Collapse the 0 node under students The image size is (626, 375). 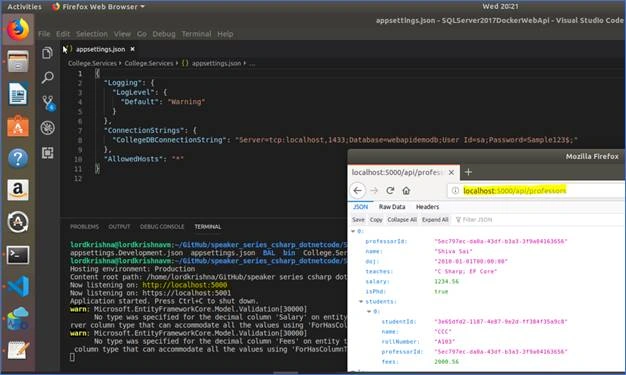pos(369,312)
